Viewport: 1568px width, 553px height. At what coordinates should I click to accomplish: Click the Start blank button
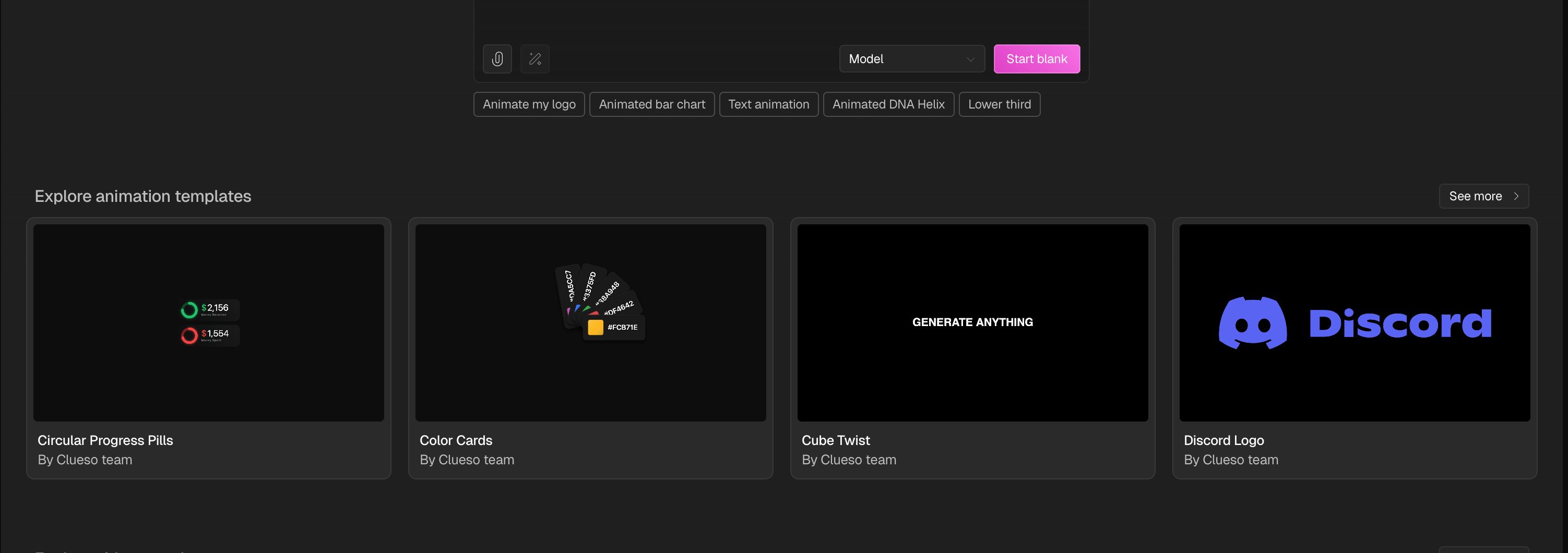coord(1037,59)
